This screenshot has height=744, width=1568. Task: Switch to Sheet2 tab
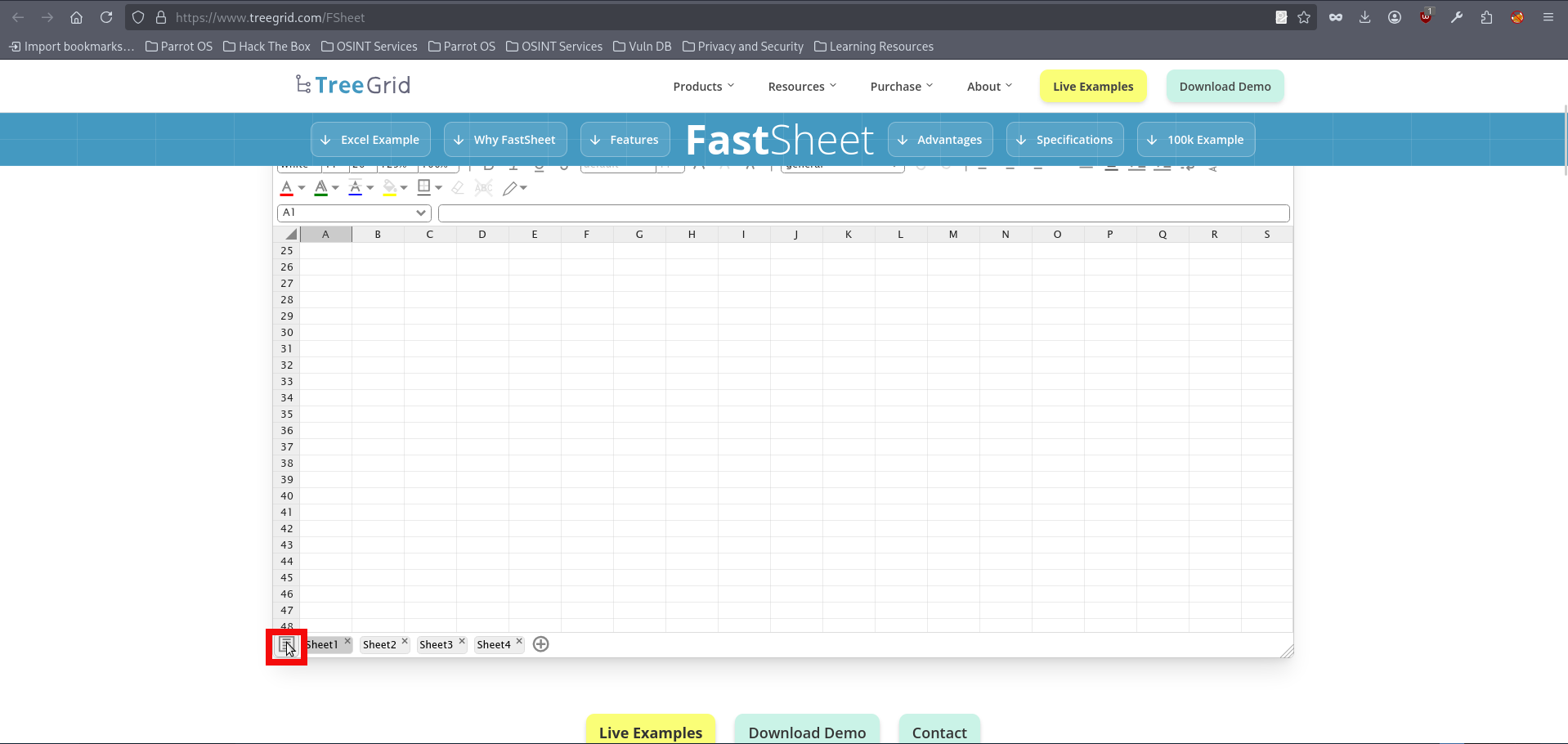click(x=379, y=645)
